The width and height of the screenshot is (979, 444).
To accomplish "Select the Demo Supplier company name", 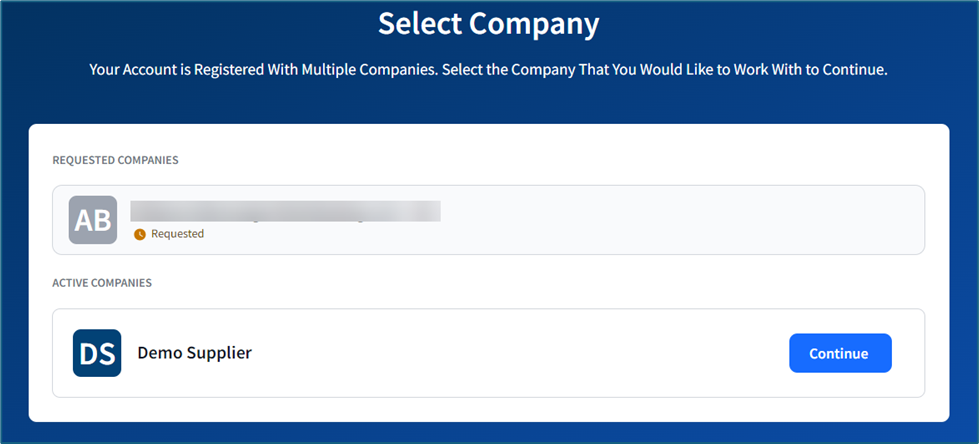I will [194, 353].
